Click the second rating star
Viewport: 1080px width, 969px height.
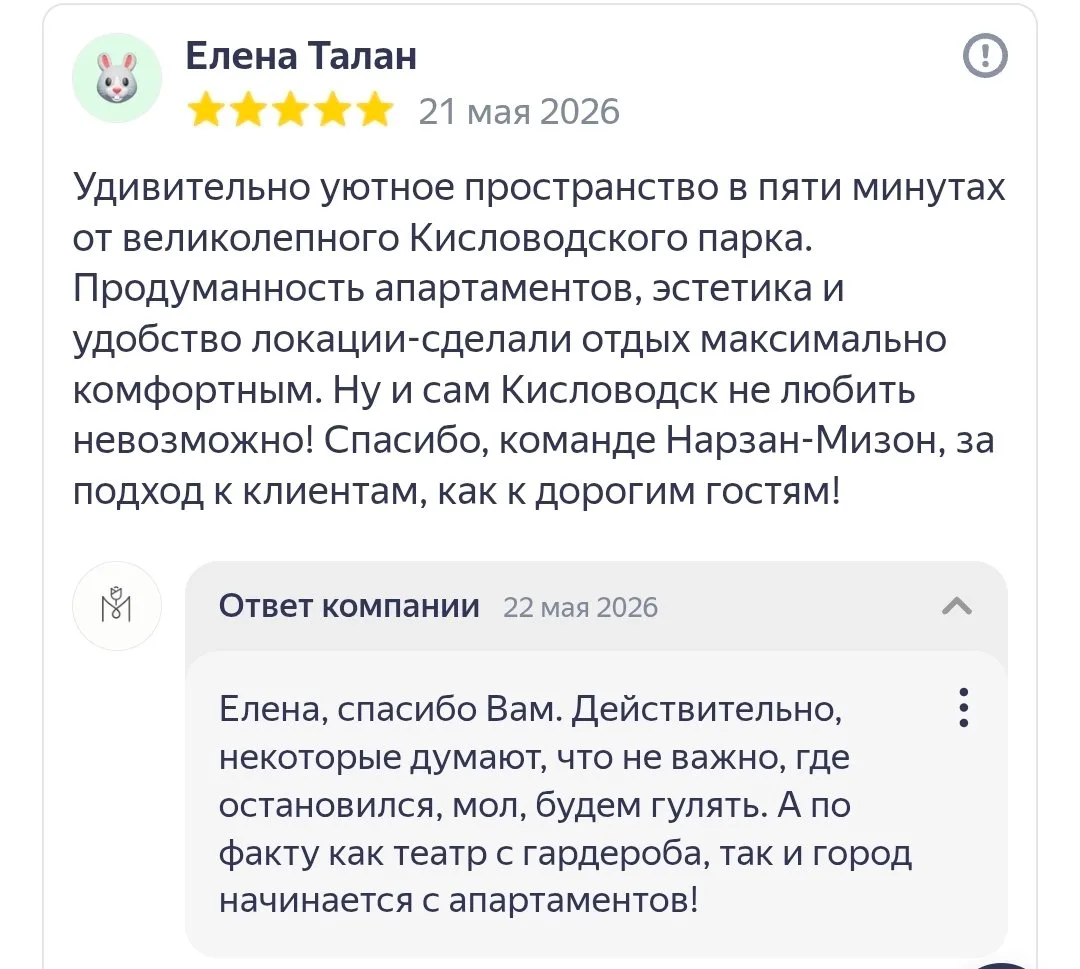click(248, 110)
